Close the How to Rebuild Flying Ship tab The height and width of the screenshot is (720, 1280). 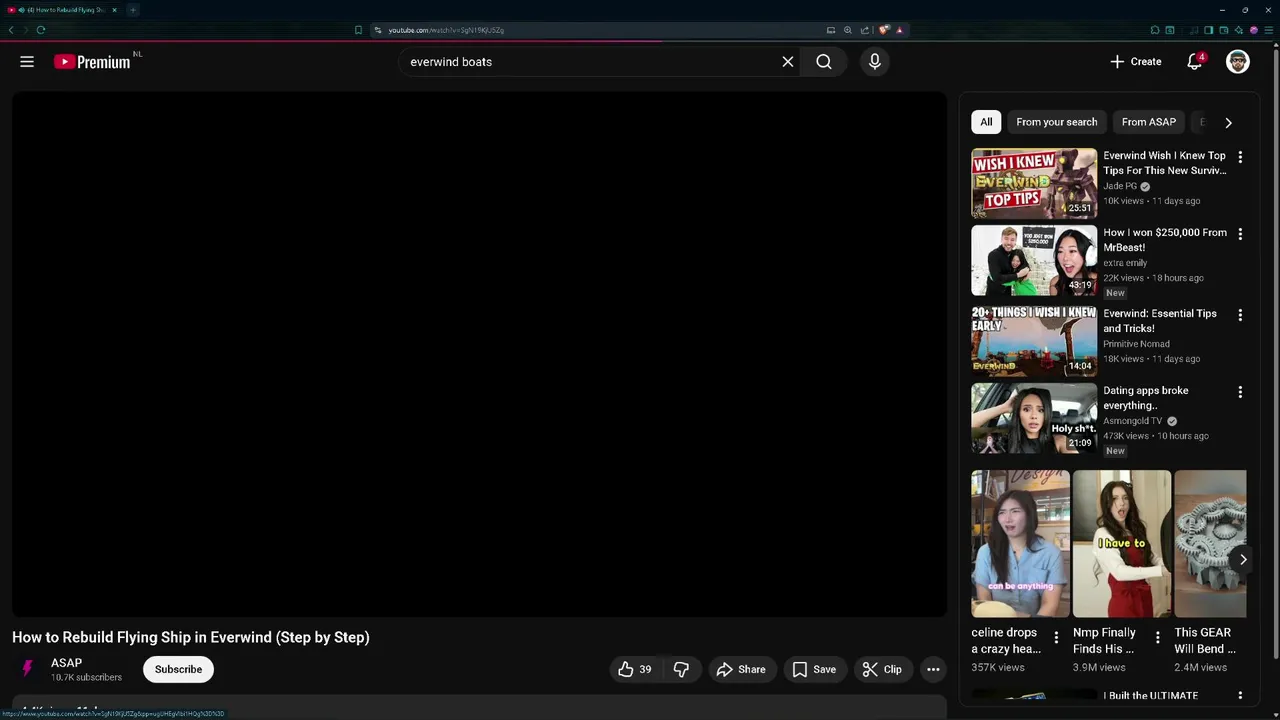coord(114,10)
